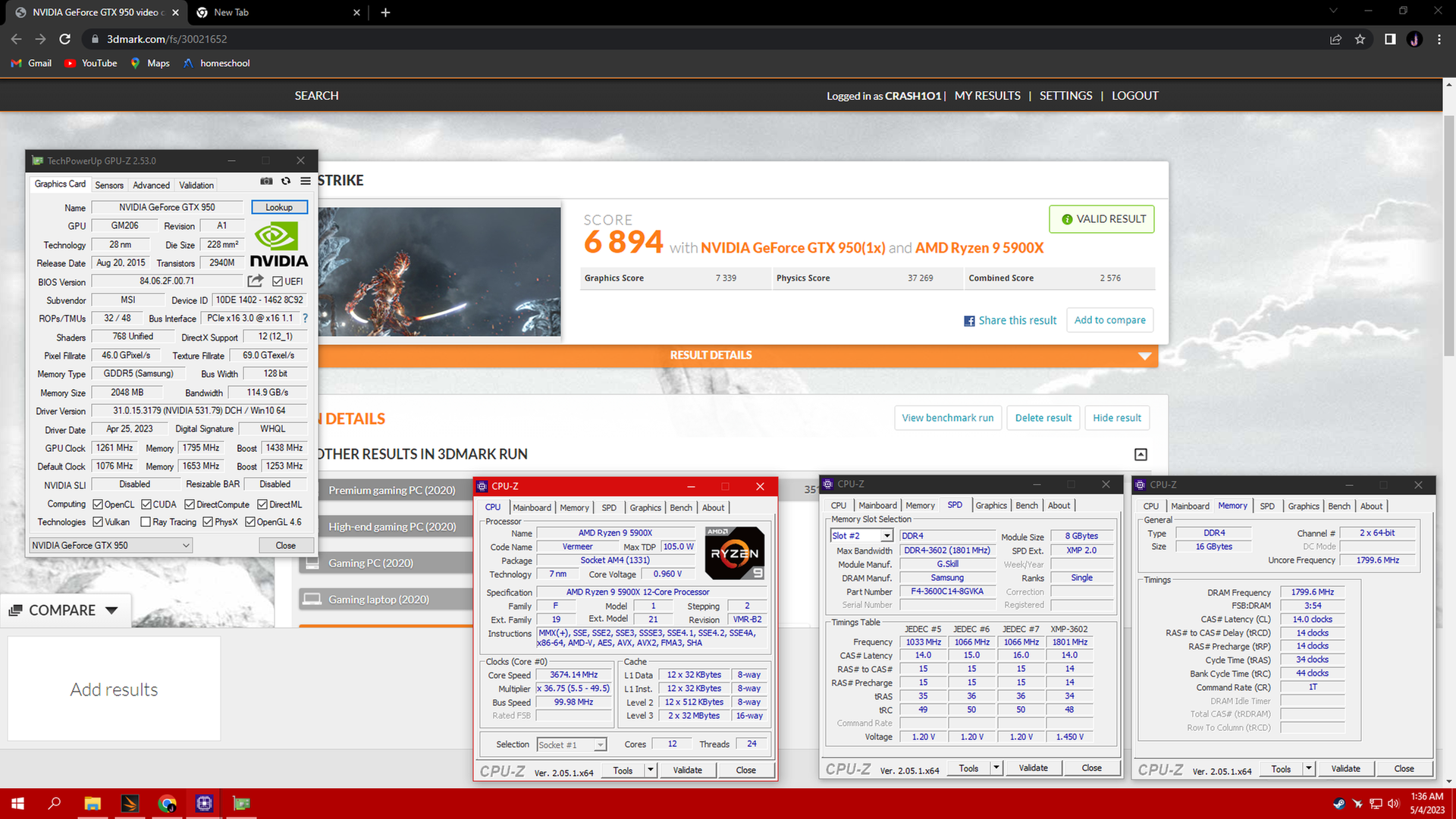Click NVIDIA logo in GPU-Z window
This screenshot has width=1456, height=819.
(x=279, y=244)
